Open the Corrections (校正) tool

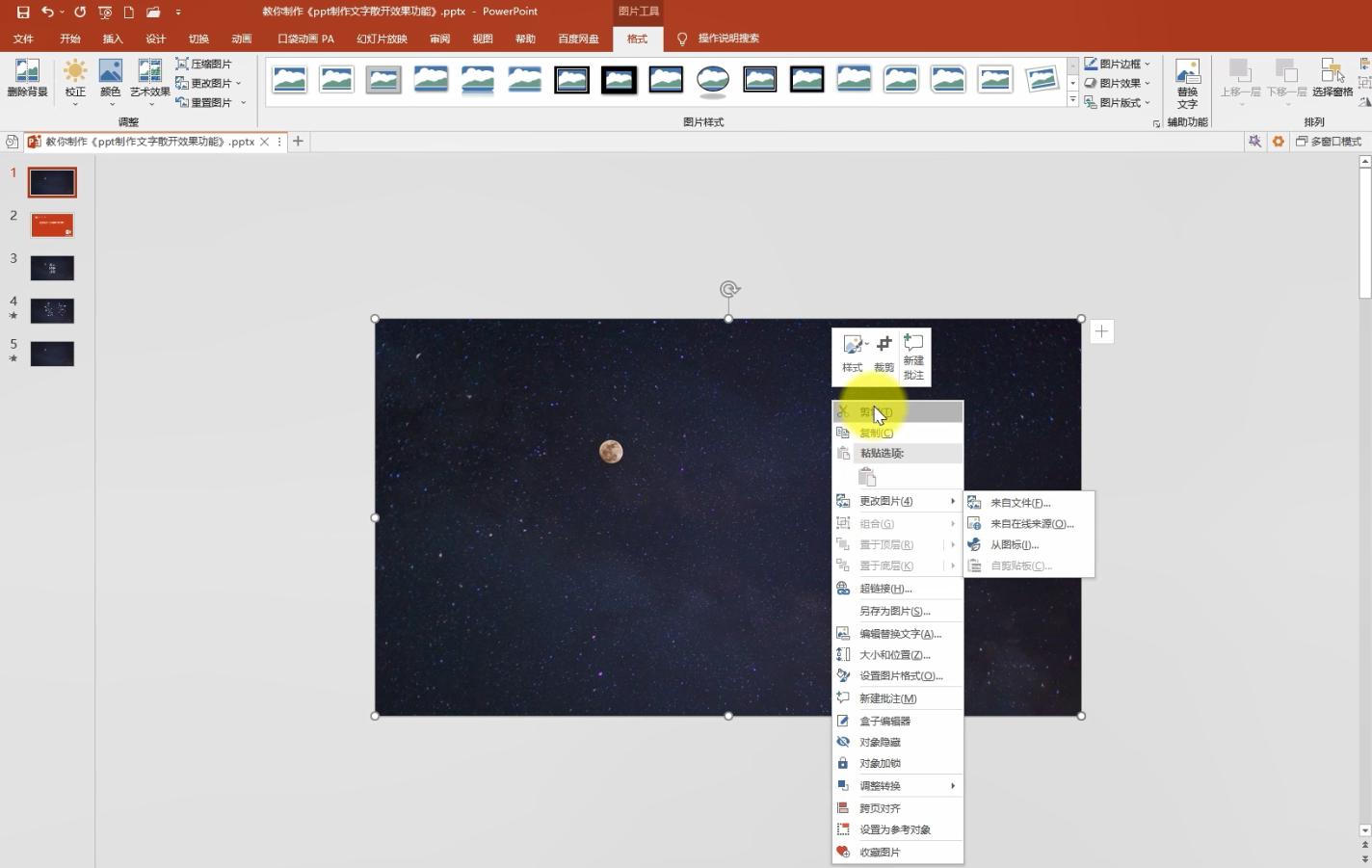[75, 77]
